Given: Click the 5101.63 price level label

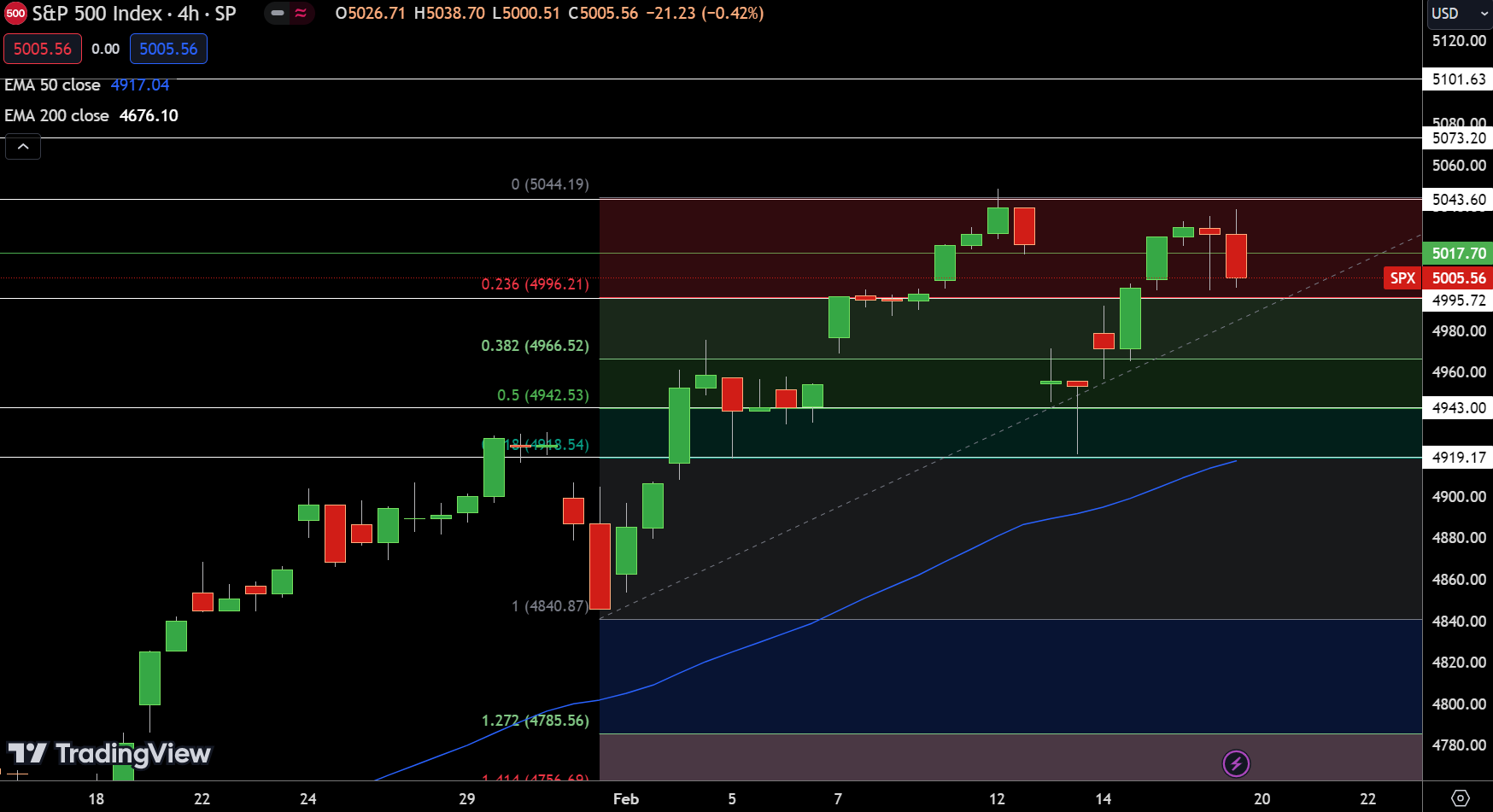Looking at the screenshot, I should coord(1459,79).
